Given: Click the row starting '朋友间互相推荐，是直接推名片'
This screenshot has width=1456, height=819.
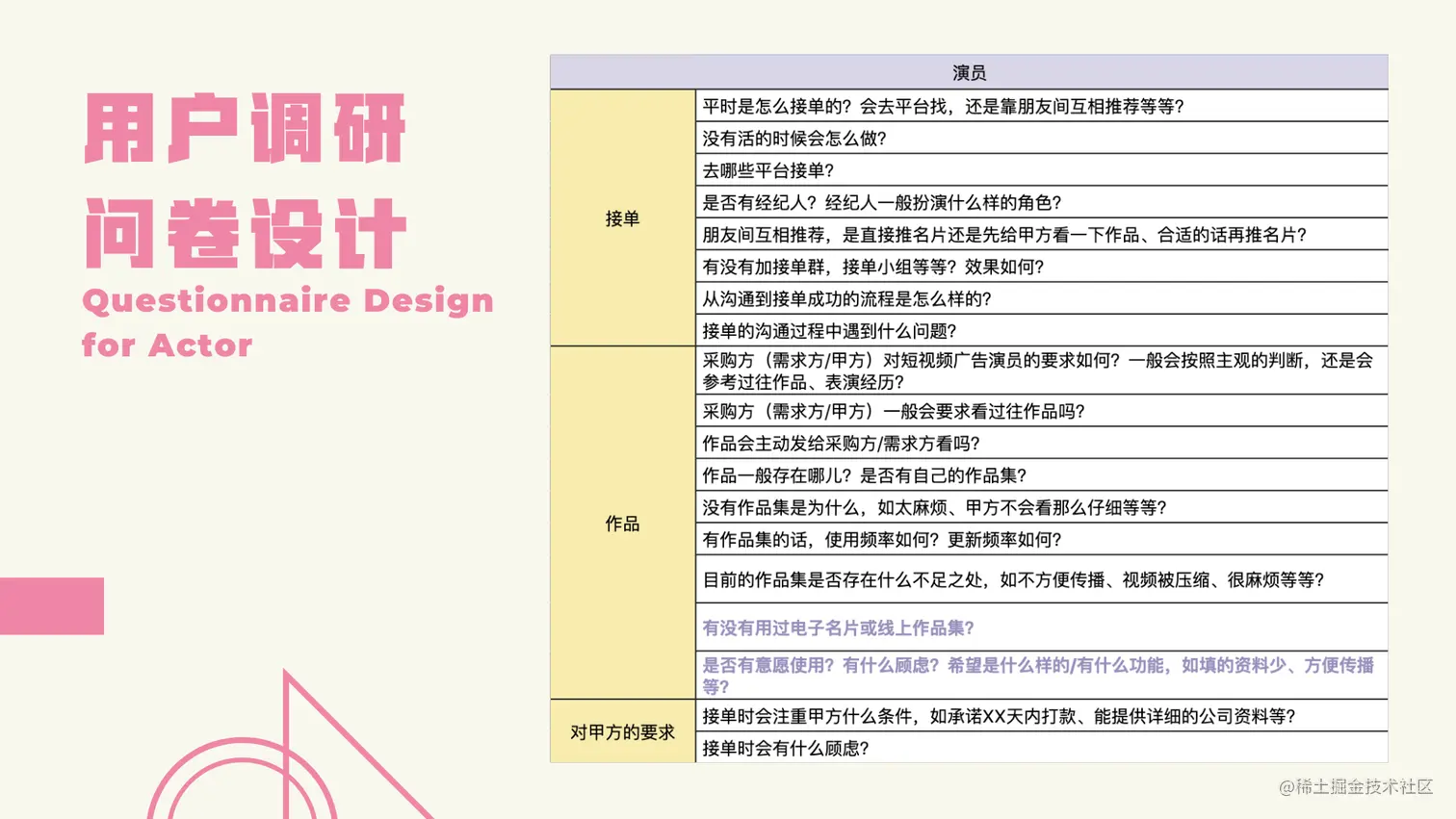Looking at the screenshot, I should pos(1042,235).
